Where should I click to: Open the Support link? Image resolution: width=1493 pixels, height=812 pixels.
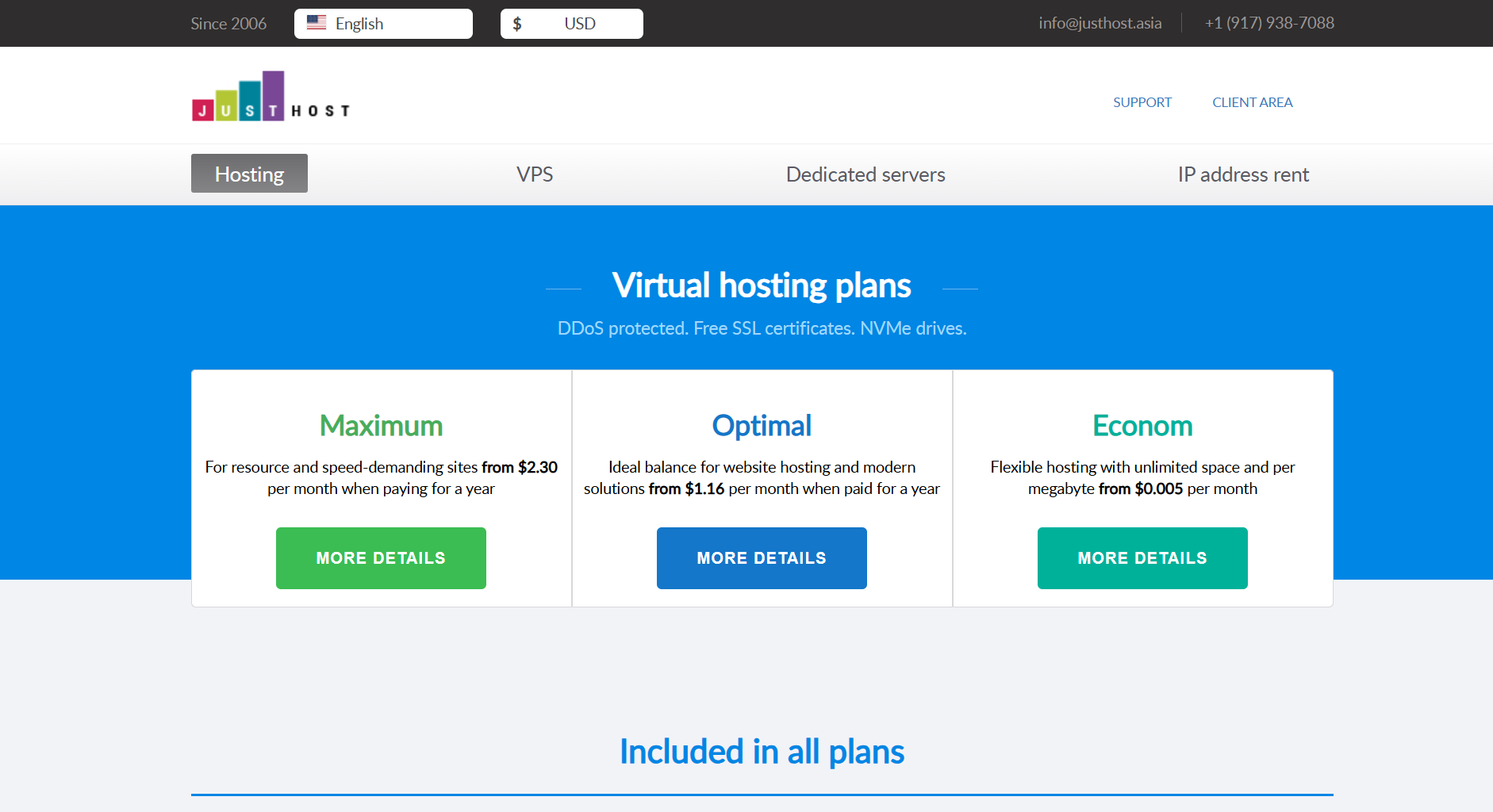coord(1142,102)
